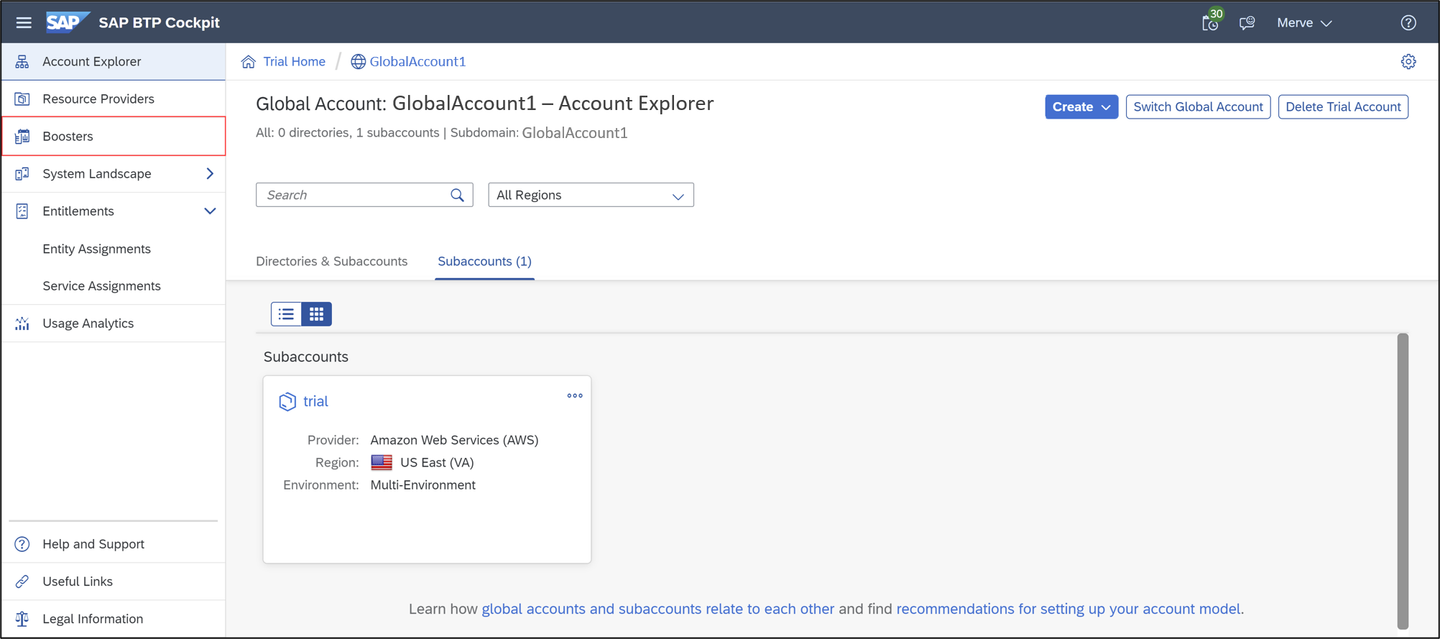Click the US East (VA) region text
Screen dimensions: 1440x639
click(437, 463)
